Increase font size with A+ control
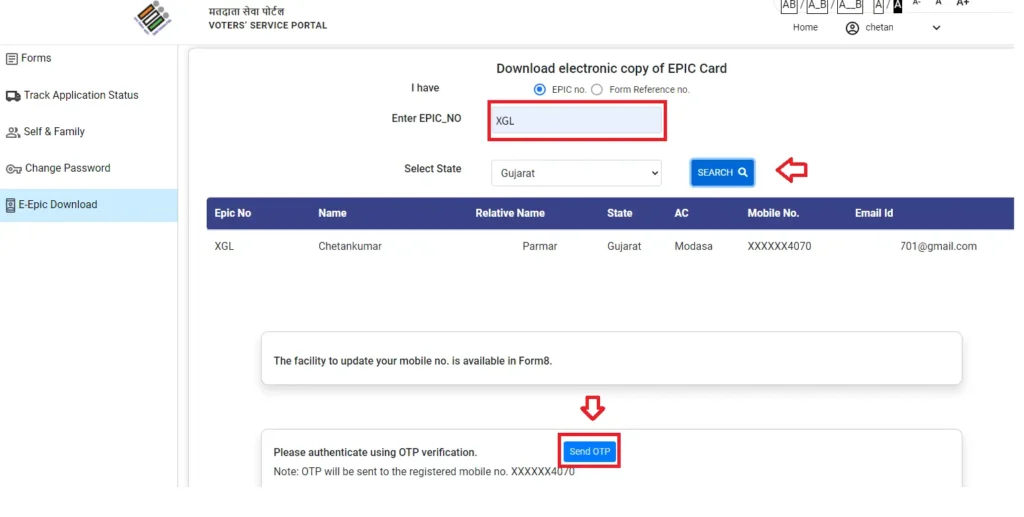Screen dimensions: 1024x517 [963, 3]
